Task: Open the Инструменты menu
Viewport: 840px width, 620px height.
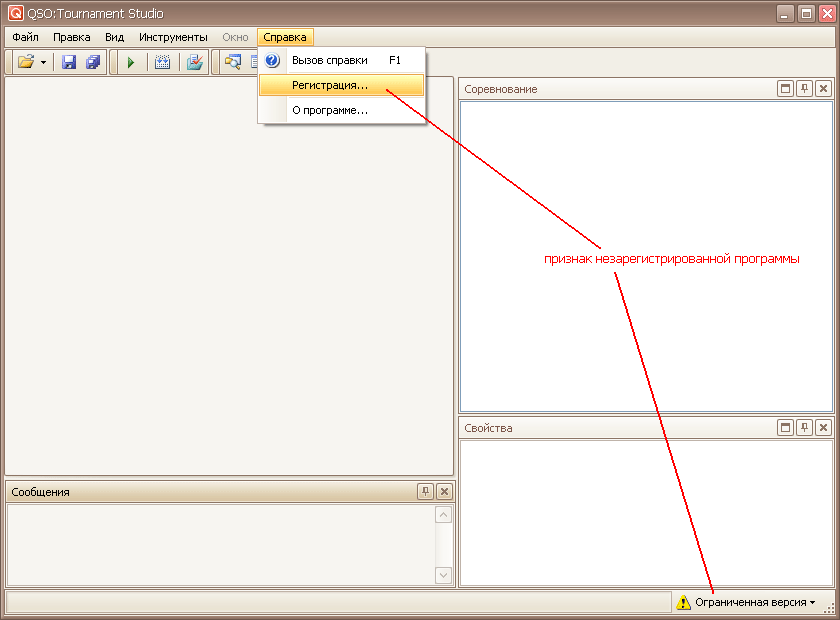Action: 173,37
